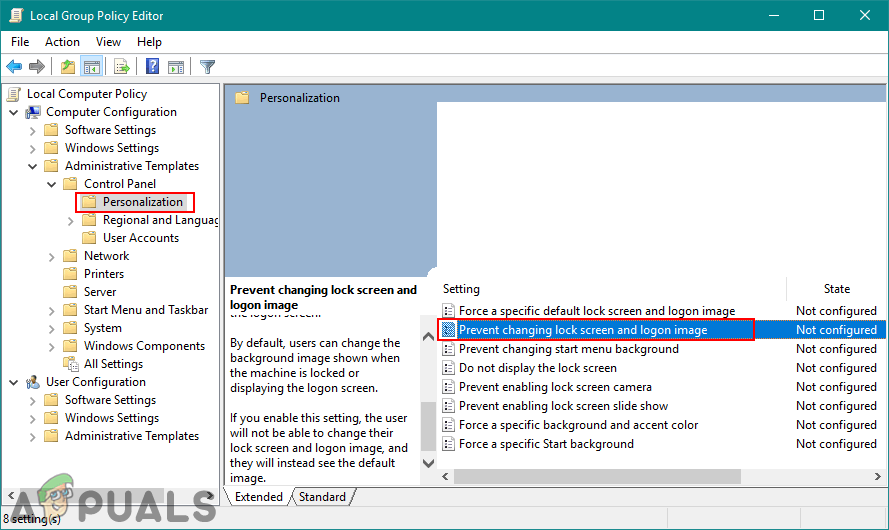Click policy icon beside Force a specific default lock screen

[x=448, y=311]
